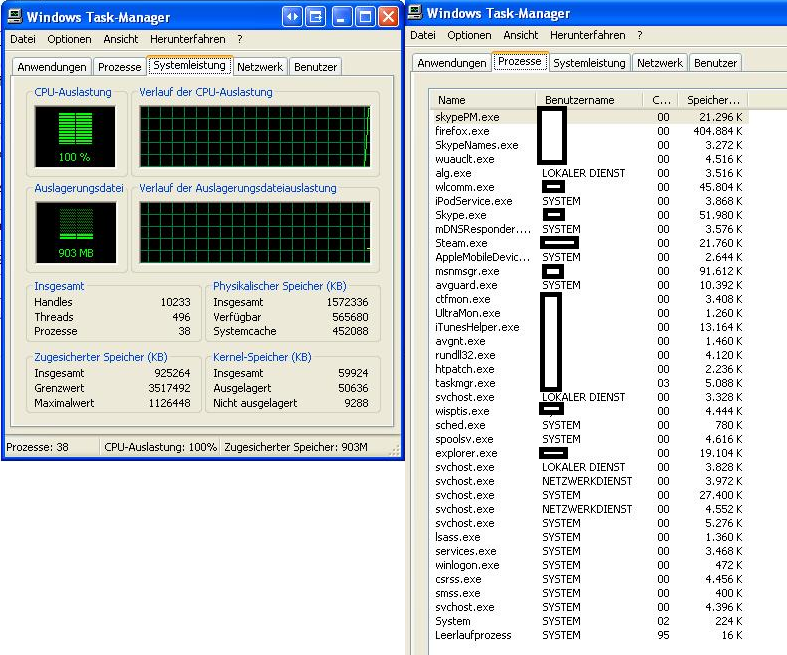Select the Benutzer tab in the right window
The height and width of the screenshot is (655, 787).
(x=715, y=63)
